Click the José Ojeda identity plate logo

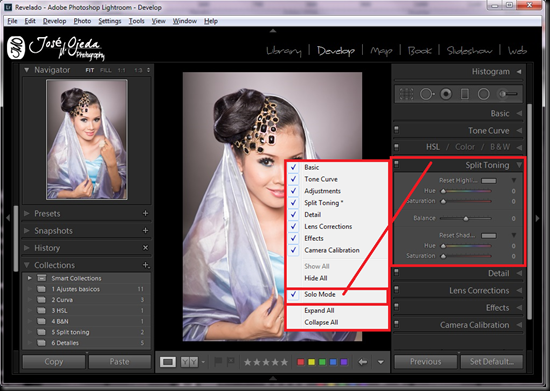click(x=56, y=48)
